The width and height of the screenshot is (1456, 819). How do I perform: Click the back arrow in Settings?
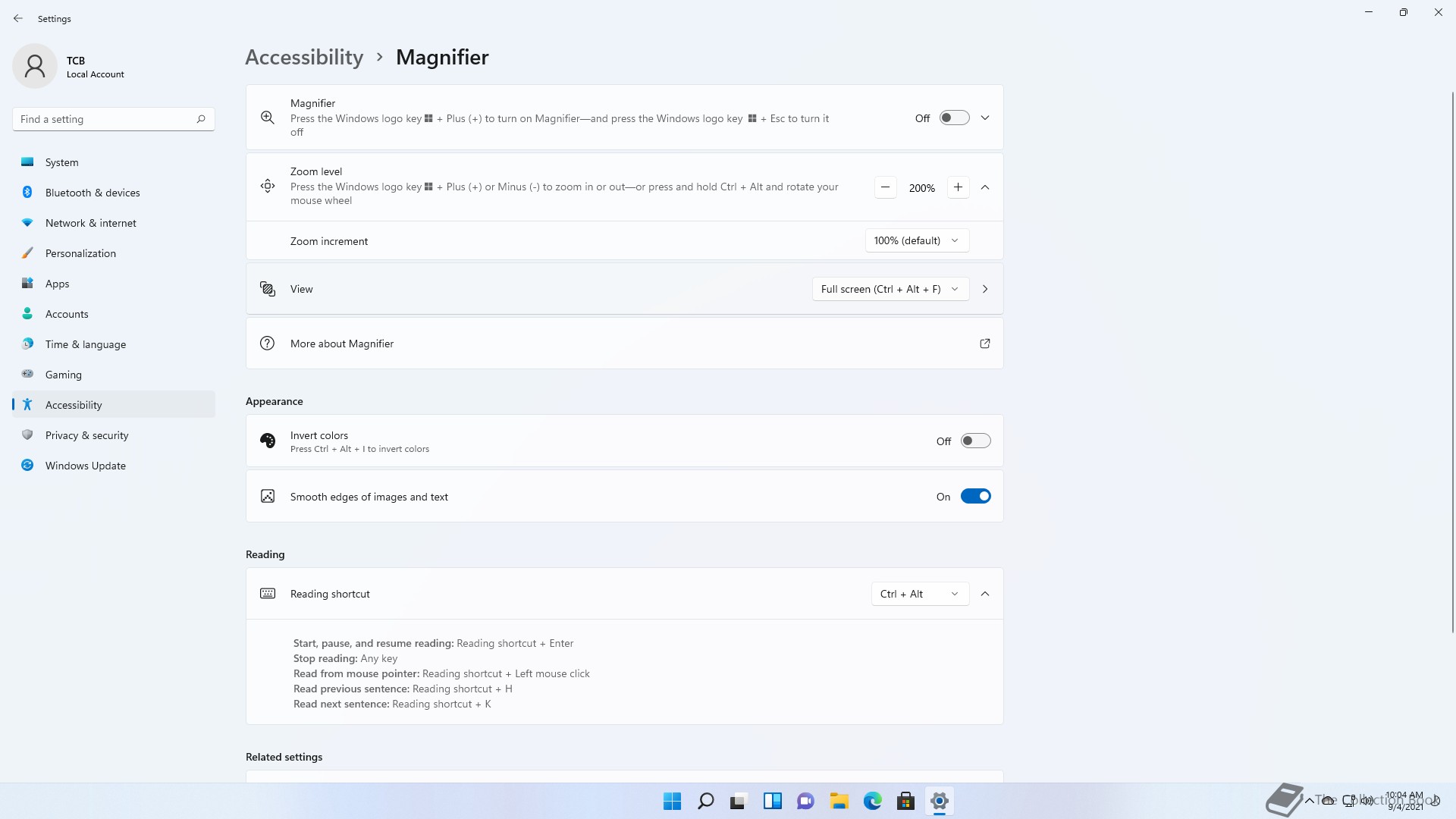coord(18,18)
